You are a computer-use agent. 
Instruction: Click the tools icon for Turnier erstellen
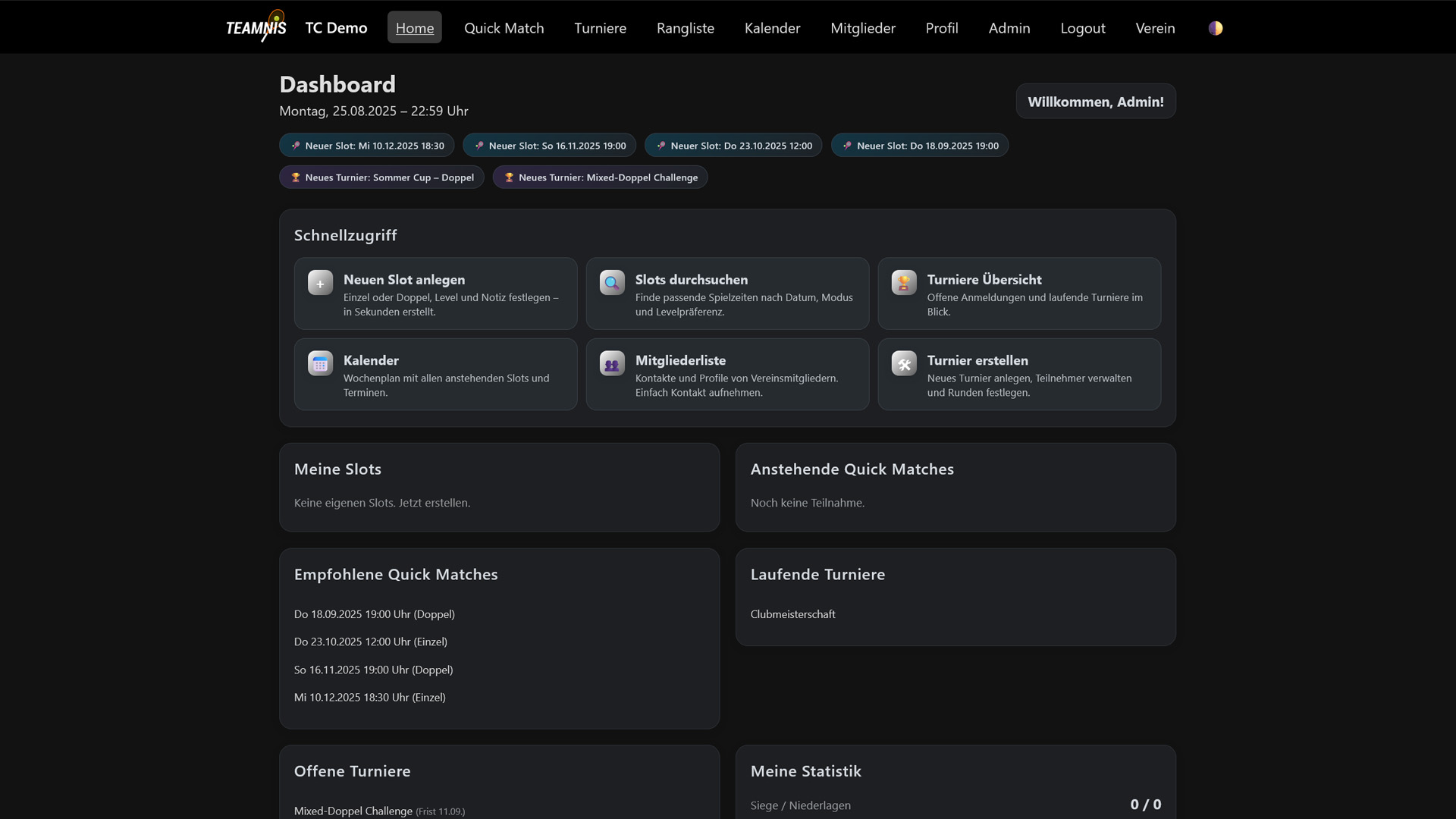(x=904, y=364)
